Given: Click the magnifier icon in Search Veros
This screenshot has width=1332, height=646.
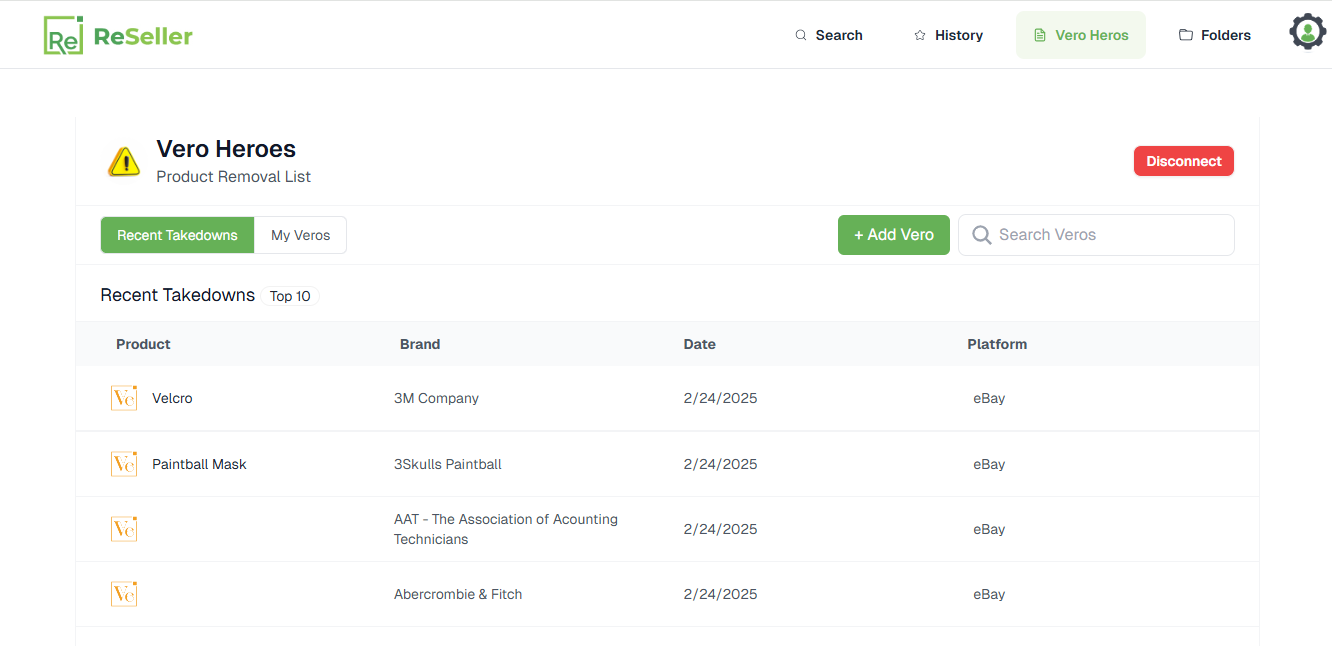Looking at the screenshot, I should pos(982,235).
